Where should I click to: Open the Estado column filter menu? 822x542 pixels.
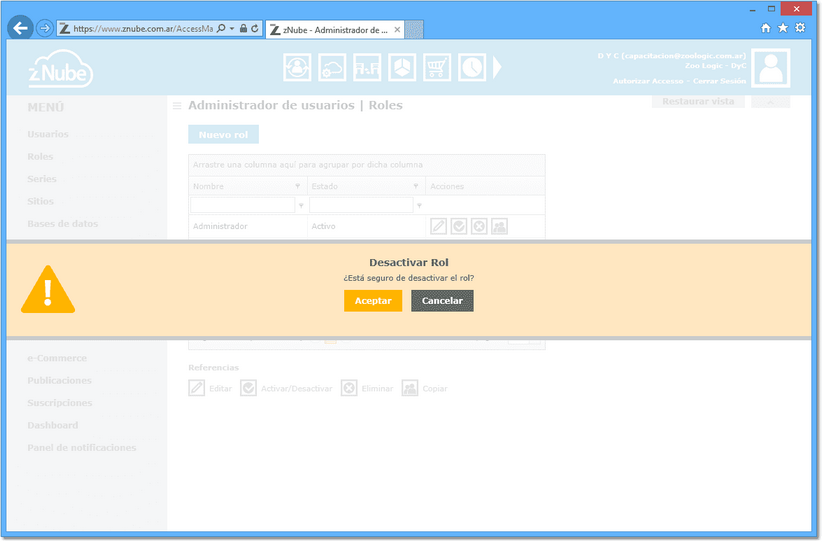click(416, 186)
